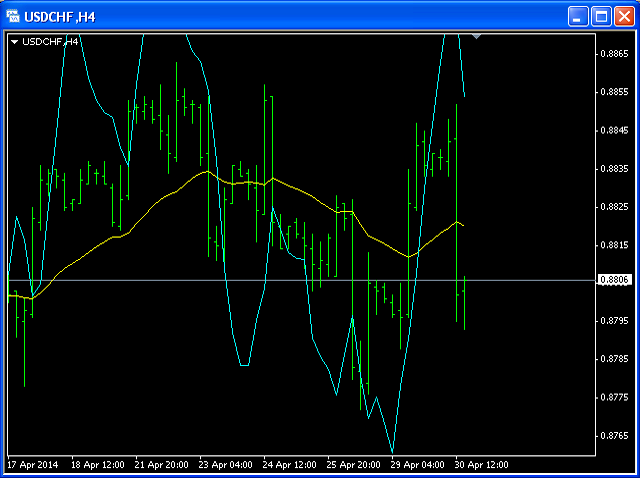
Task: Click the 0.8845 price scale label
Action: coord(614,130)
